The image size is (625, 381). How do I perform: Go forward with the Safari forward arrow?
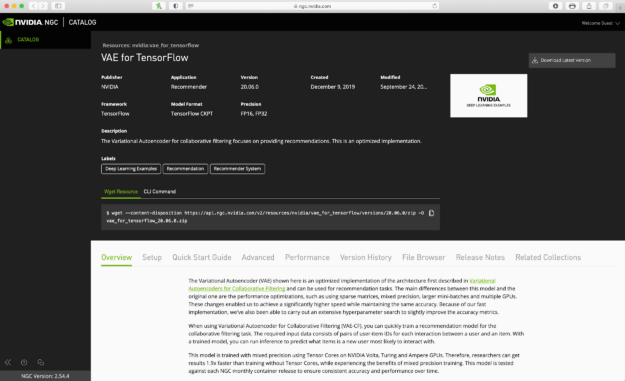tap(43, 6)
